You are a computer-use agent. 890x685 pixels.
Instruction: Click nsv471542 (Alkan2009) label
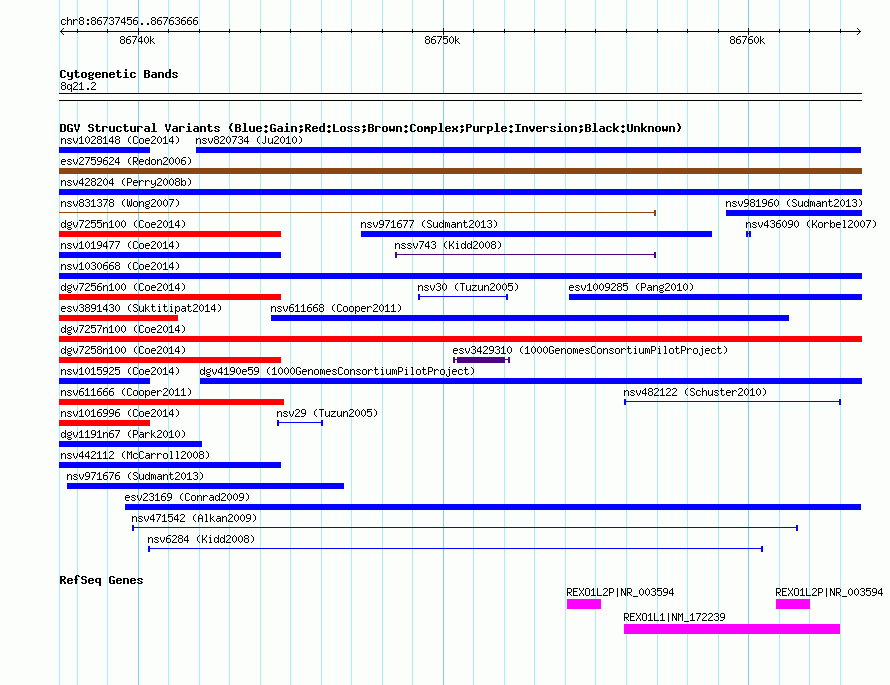coord(194,518)
